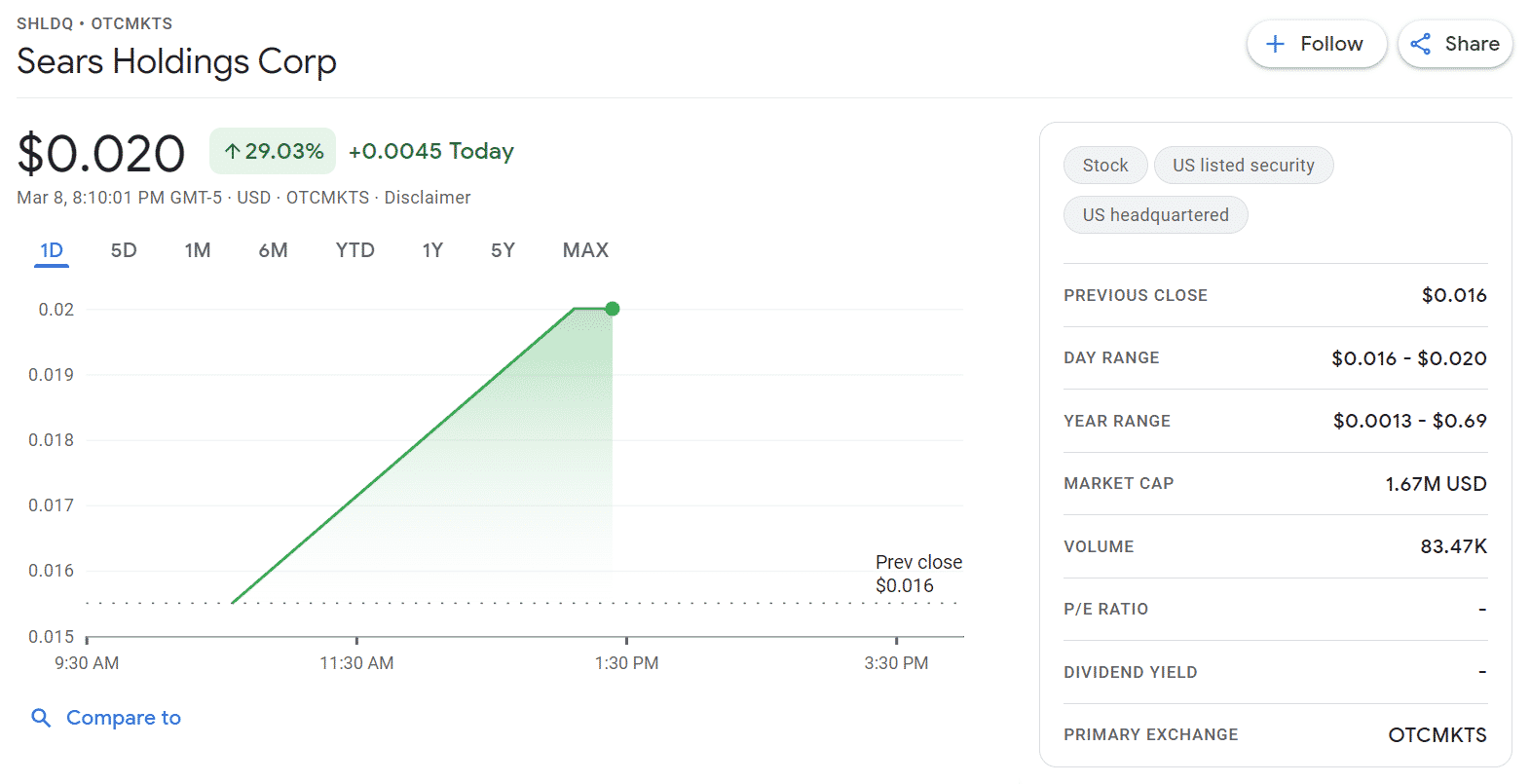The width and height of the screenshot is (1530, 784).
Task: Click the DAY RANGE value $0.016 - $0.020
Action: (1409, 358)
